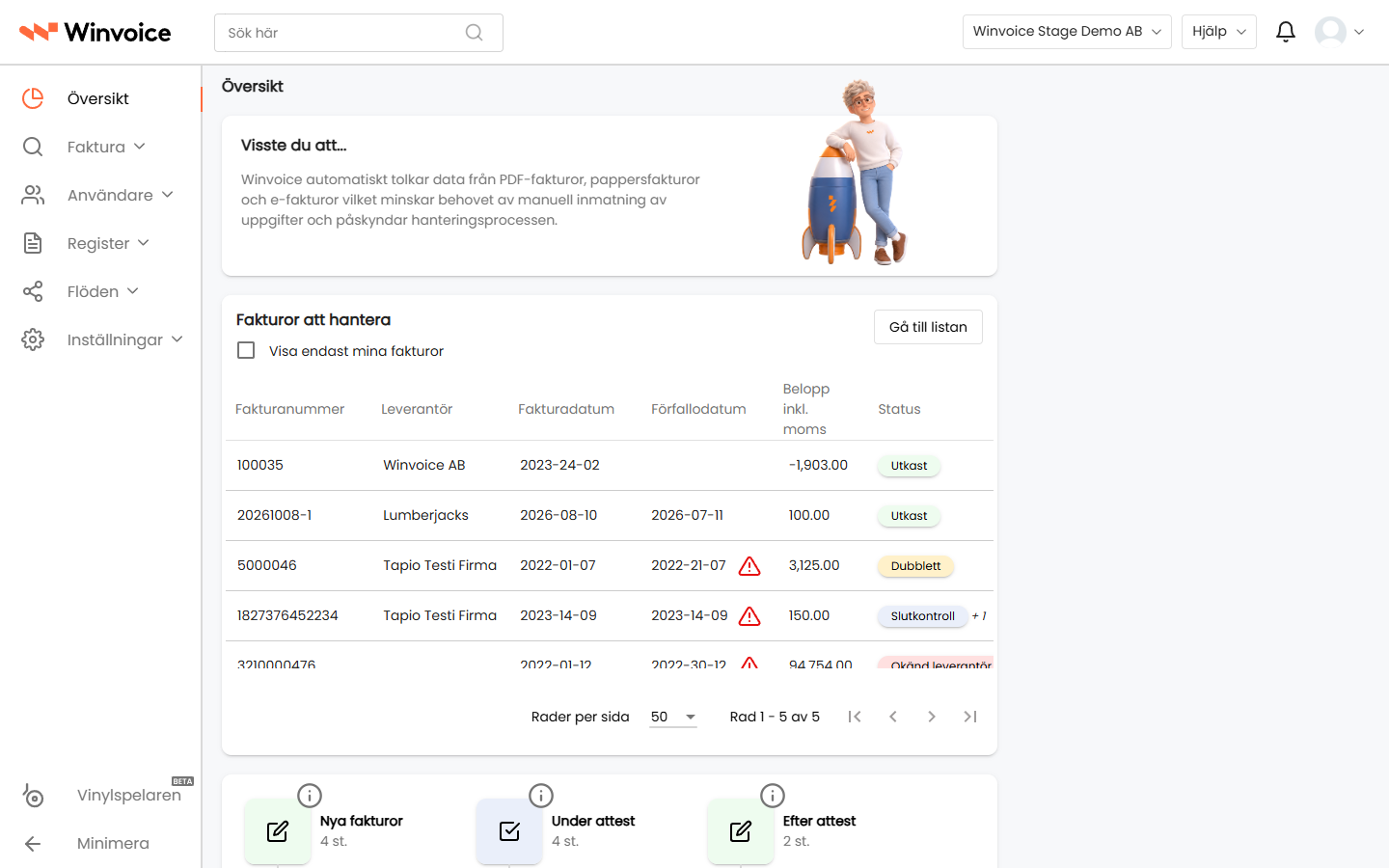
Task: Expand the Inställningar sidebar menu
Action: click(125, 339)
